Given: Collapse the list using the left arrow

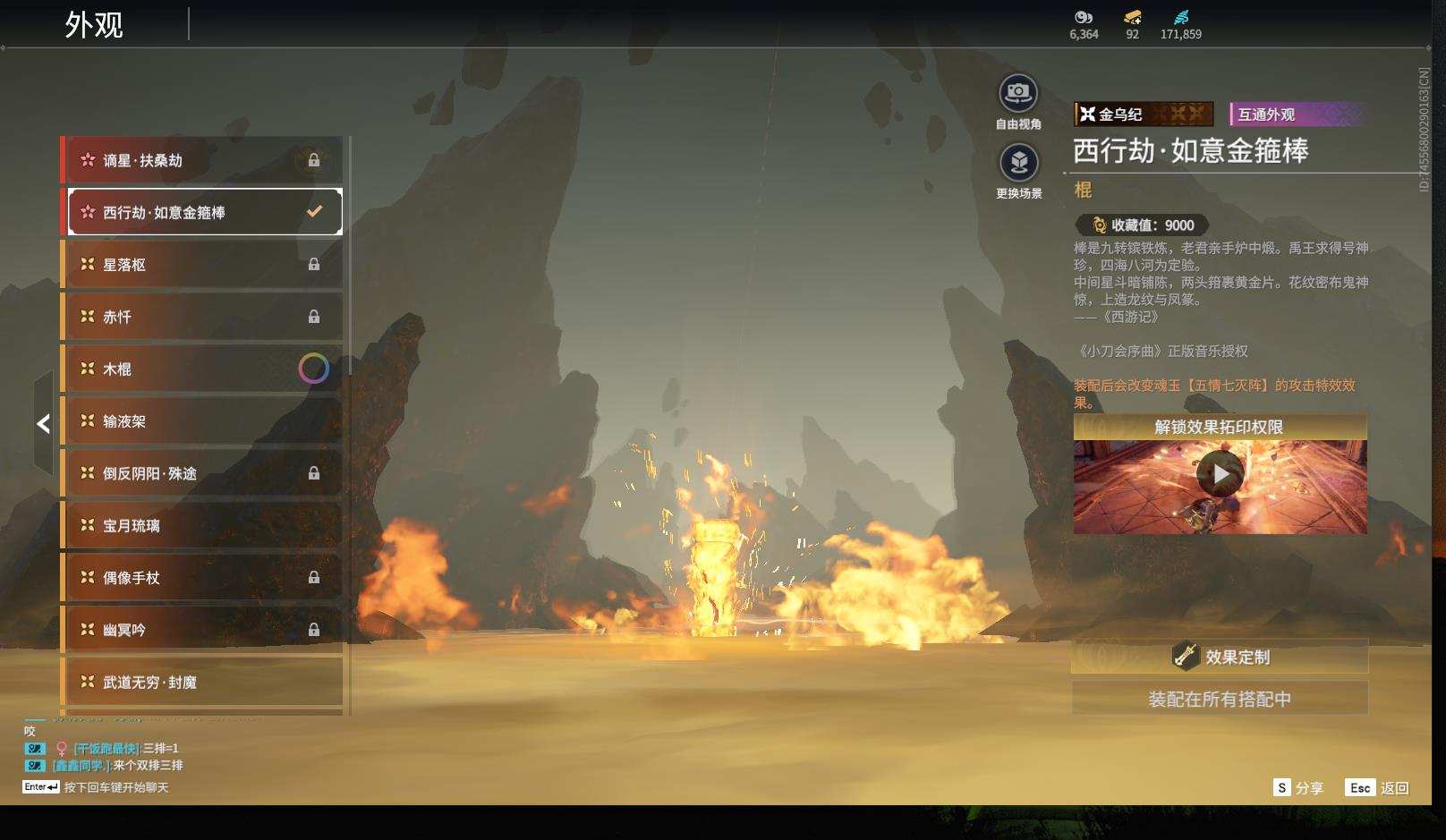Looking at the screenshot, I should [43, 423].
